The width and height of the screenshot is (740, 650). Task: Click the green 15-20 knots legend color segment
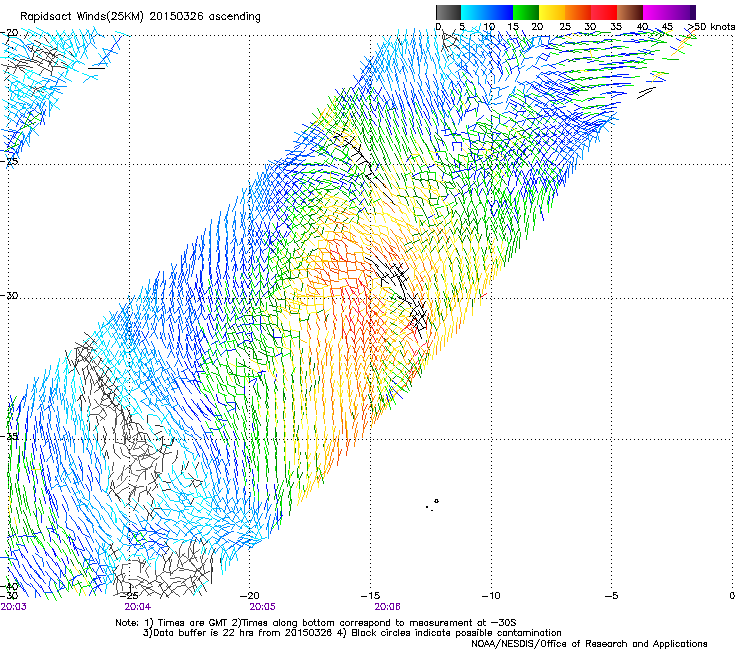click(526, 12)
